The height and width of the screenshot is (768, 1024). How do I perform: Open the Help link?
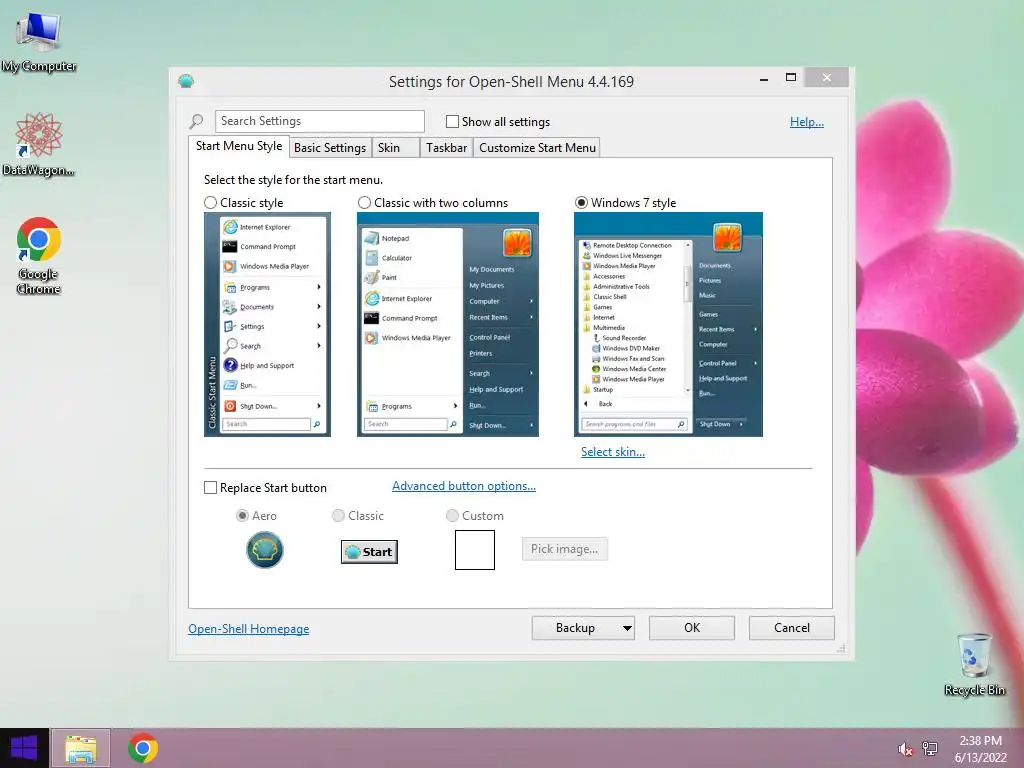pos(807,121)
